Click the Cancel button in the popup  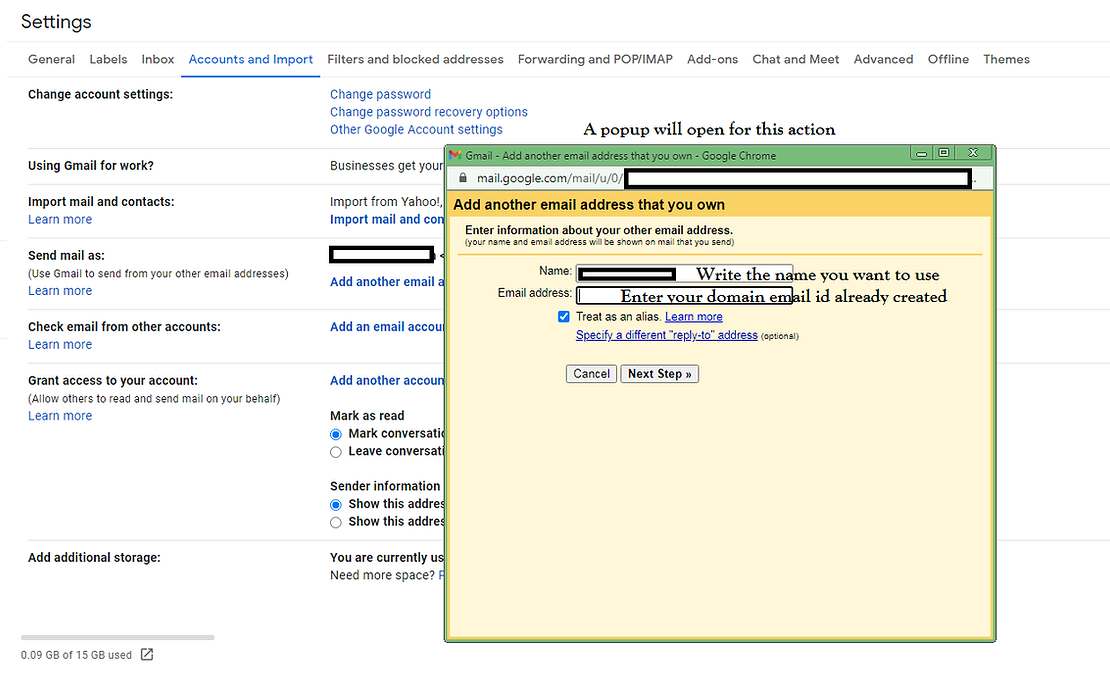[x=591, y=374]
